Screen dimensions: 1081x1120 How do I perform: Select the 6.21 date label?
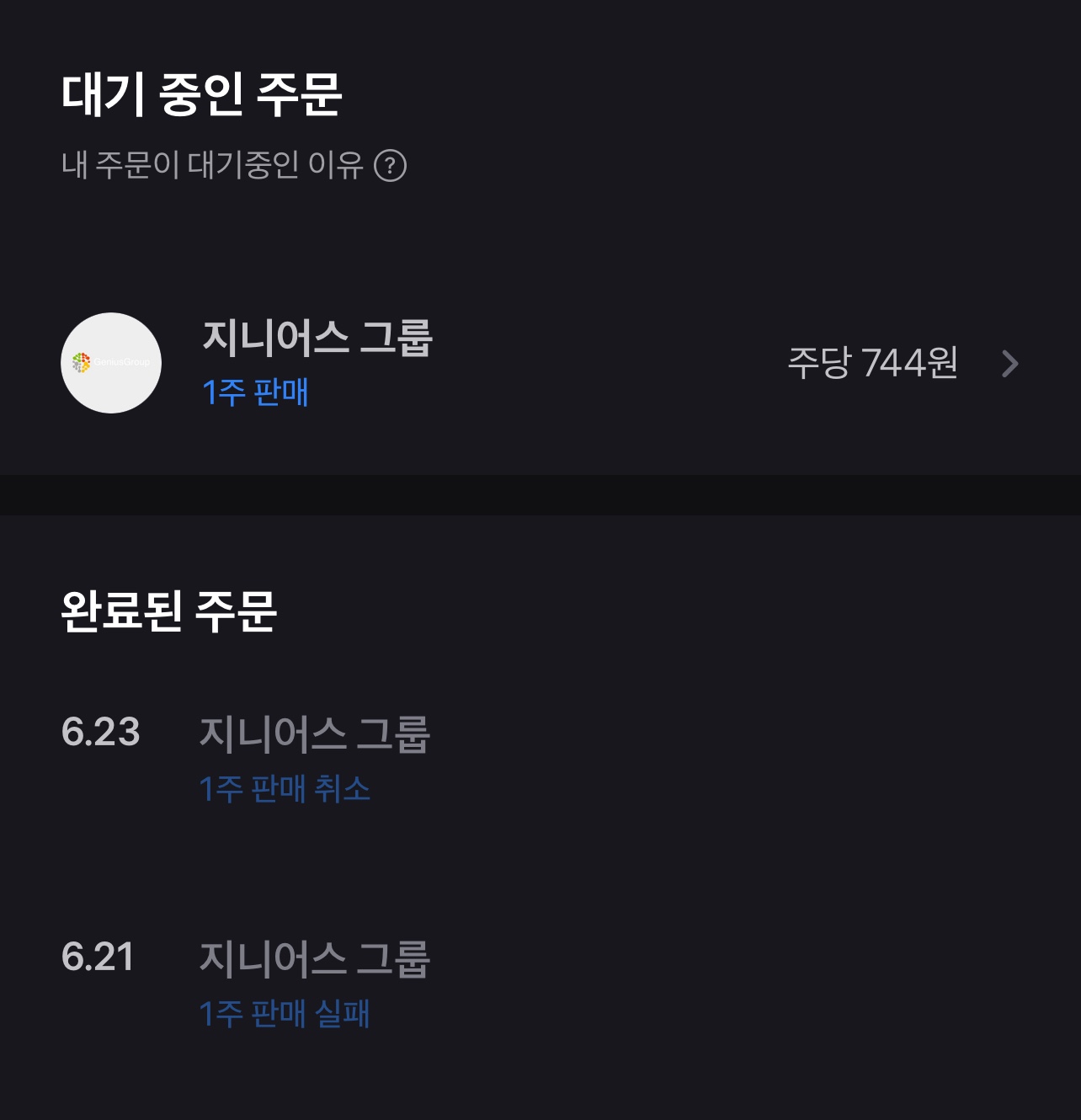point(98,957)
